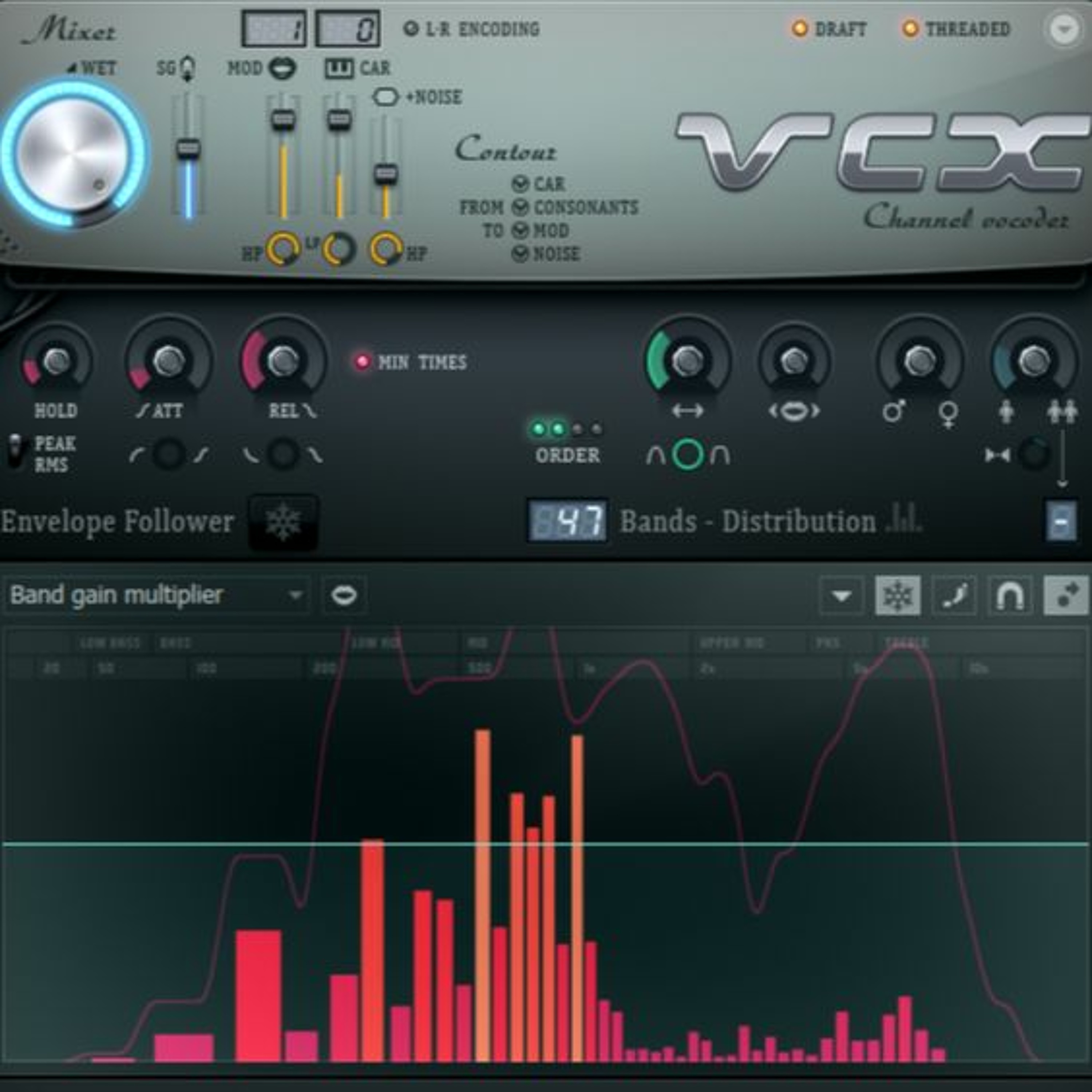
Task: Click the SG level slider handle
Action: (188, 148)
